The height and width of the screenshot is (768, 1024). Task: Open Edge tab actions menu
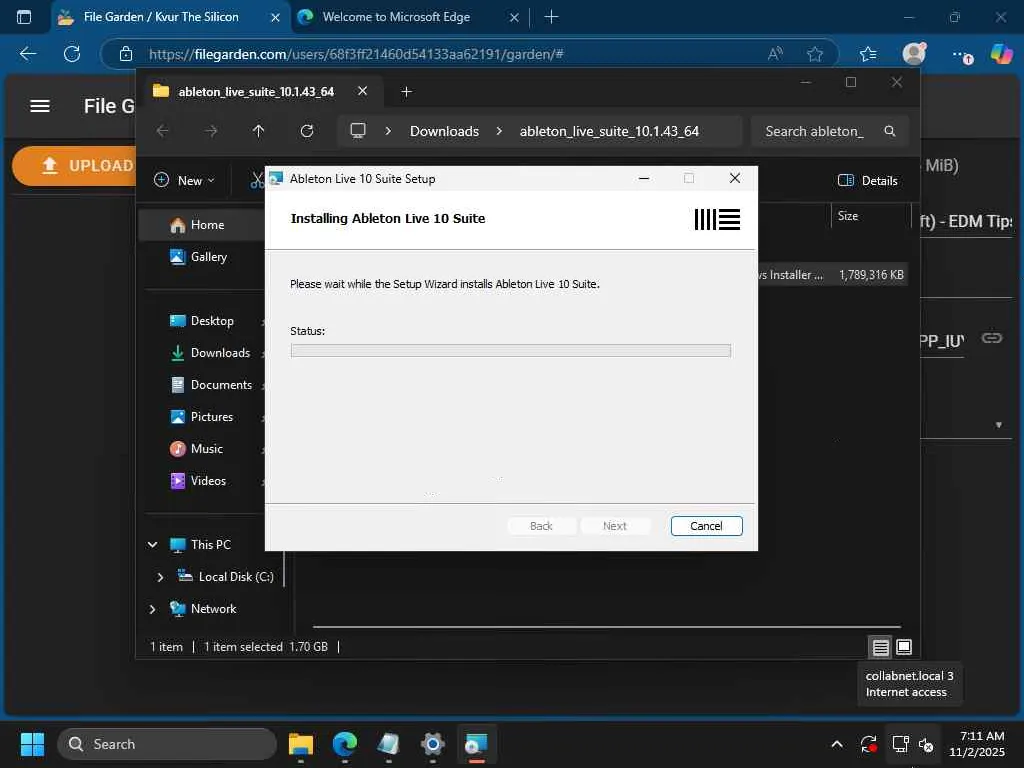pyautogui.click(x=24, y=17)
